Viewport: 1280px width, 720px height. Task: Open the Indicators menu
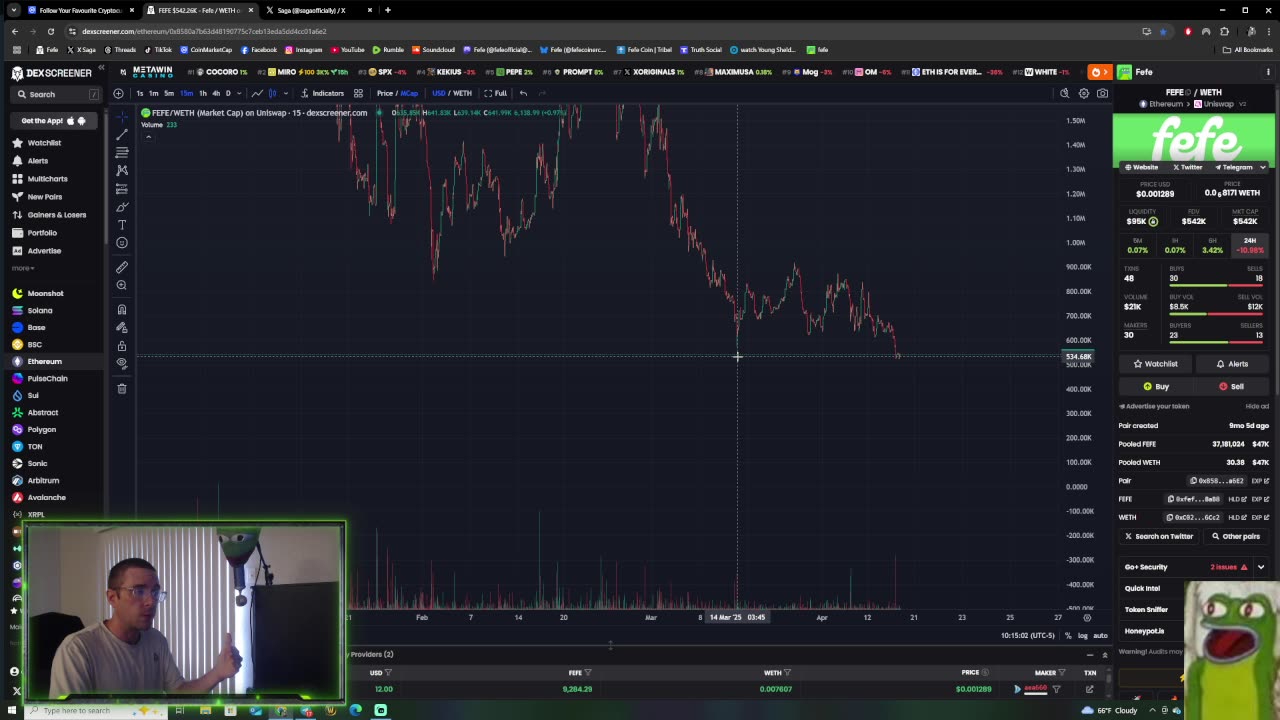[322, 93]
